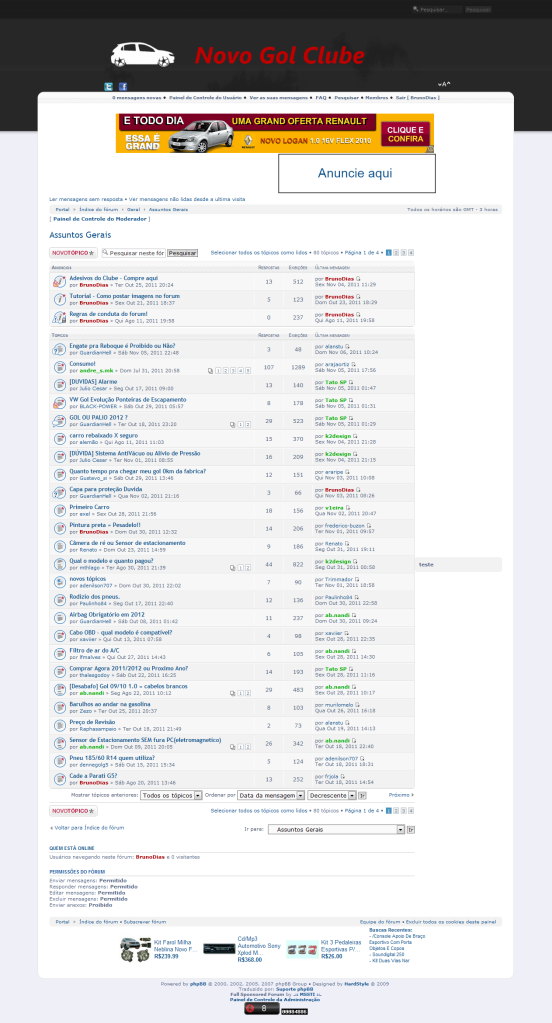The image size is (552, 1023).
Task: Open the Data da mensagem sort dropdown
Action: point(271,795)
